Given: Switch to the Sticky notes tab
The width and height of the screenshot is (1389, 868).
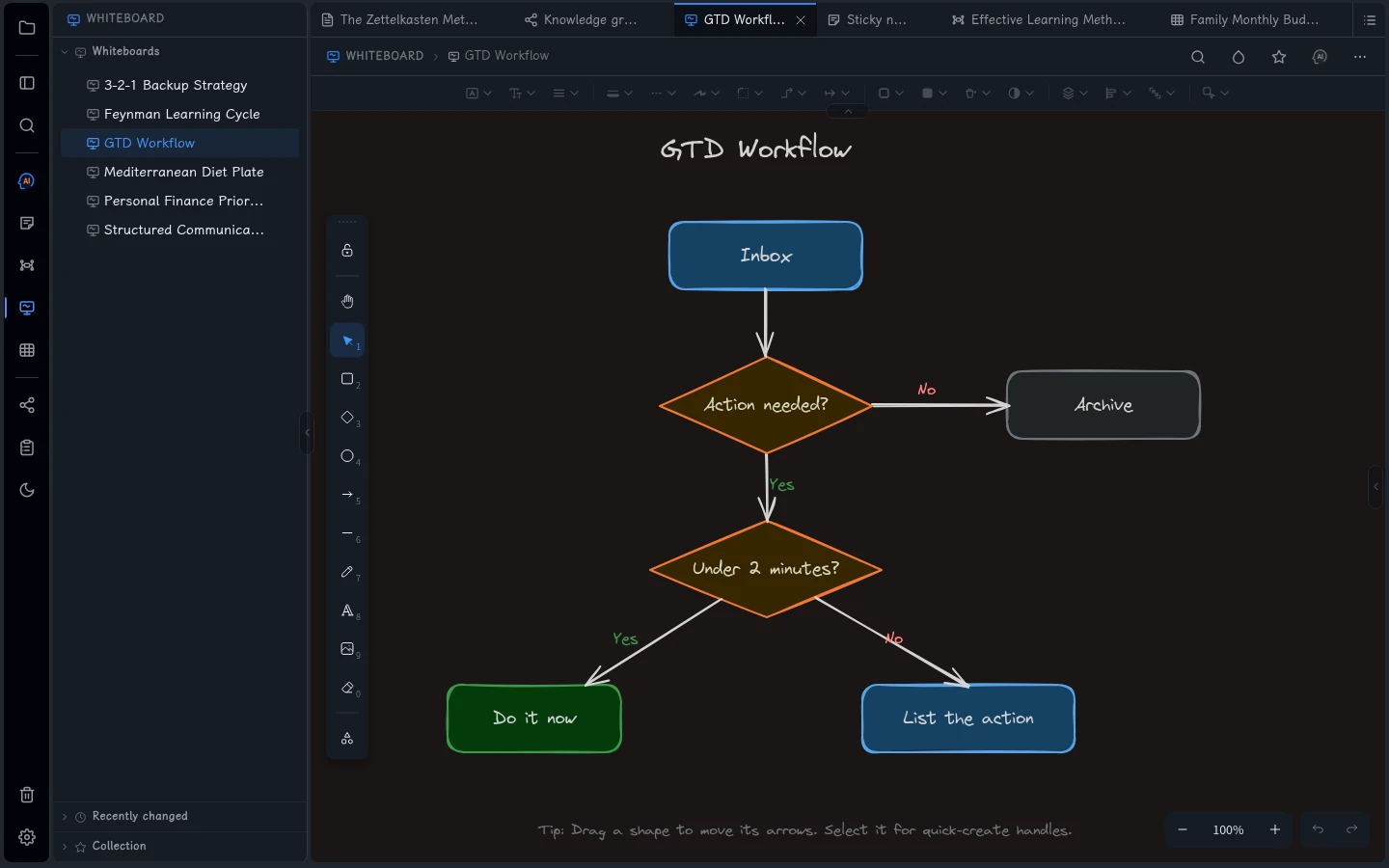Looking at the screenshot, I should tap(867, 19).
